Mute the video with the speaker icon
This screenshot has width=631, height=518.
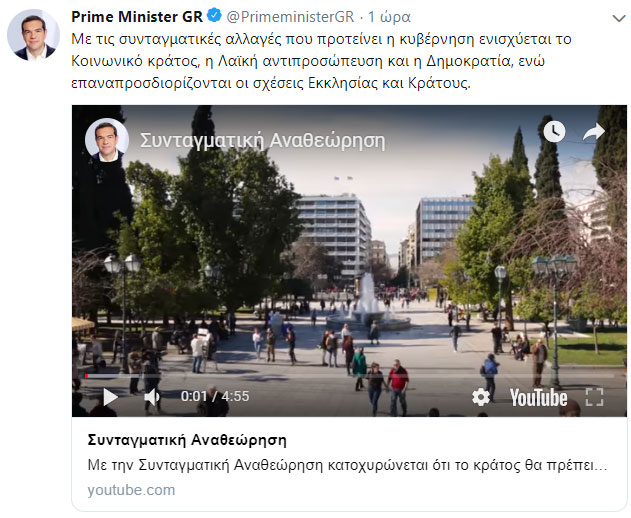152,397
